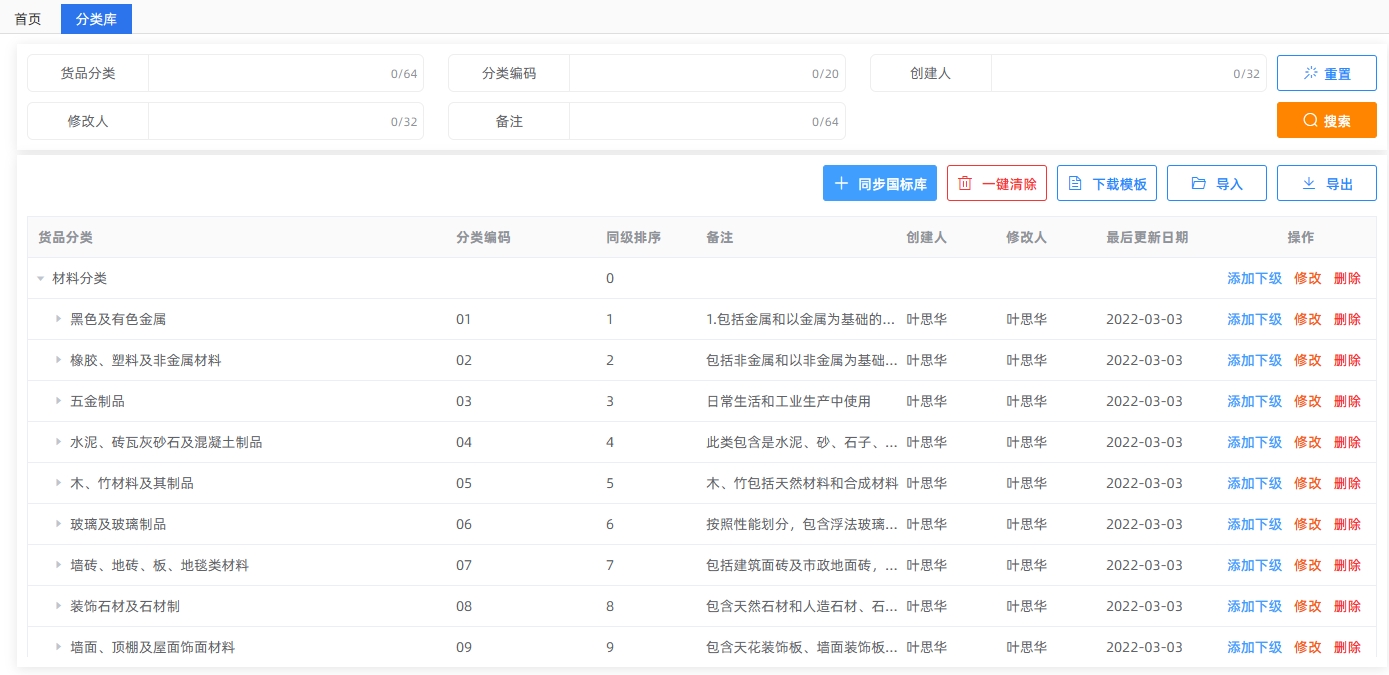Image resolution: width=1389 pixels, height=675 pixels.
Task: Click 修改 for 五金制品
Action: (x=1307, y=402)
